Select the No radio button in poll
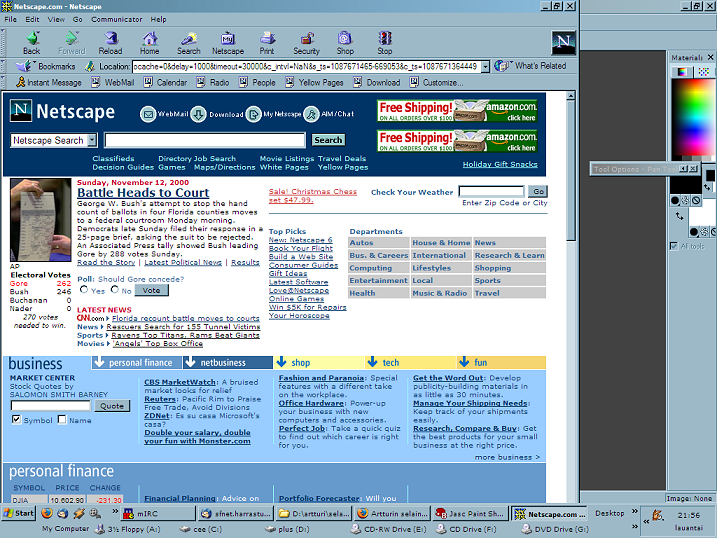The width and height of the screenshot is (717, 538). (115, 289)
